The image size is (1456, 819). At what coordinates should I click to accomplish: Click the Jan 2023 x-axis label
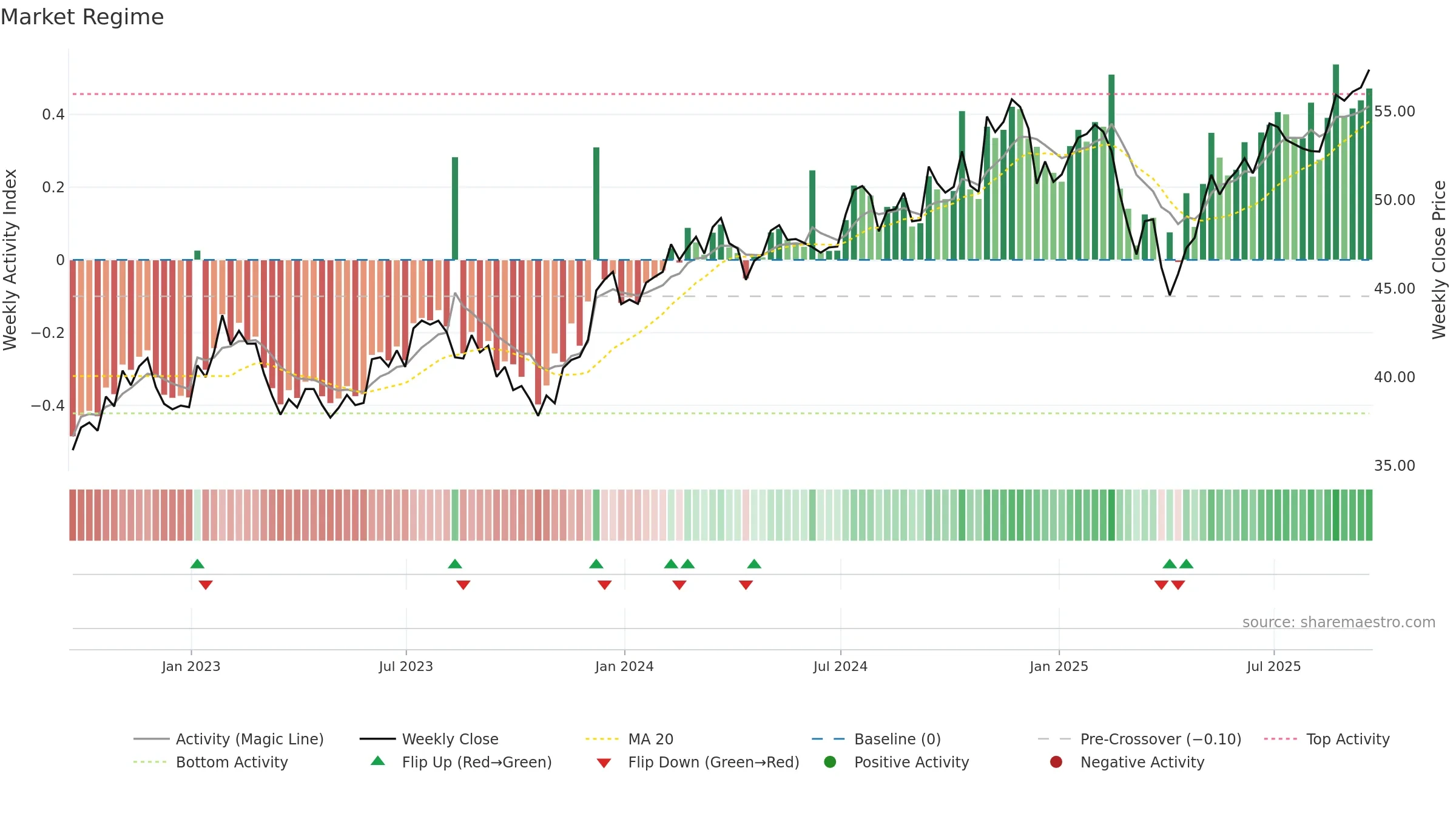[x=191, y=667]
